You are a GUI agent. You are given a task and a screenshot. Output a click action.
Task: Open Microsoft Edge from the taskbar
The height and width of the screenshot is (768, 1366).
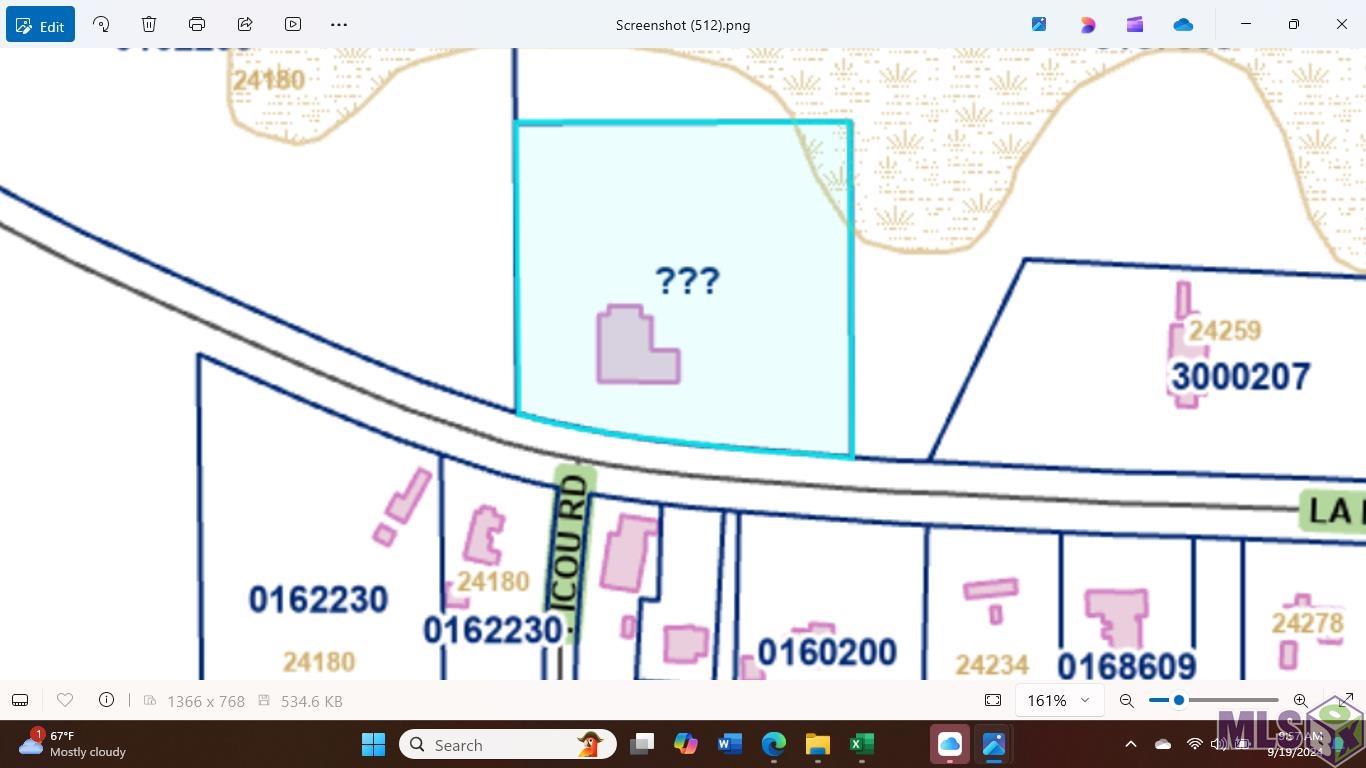(774, 744)
